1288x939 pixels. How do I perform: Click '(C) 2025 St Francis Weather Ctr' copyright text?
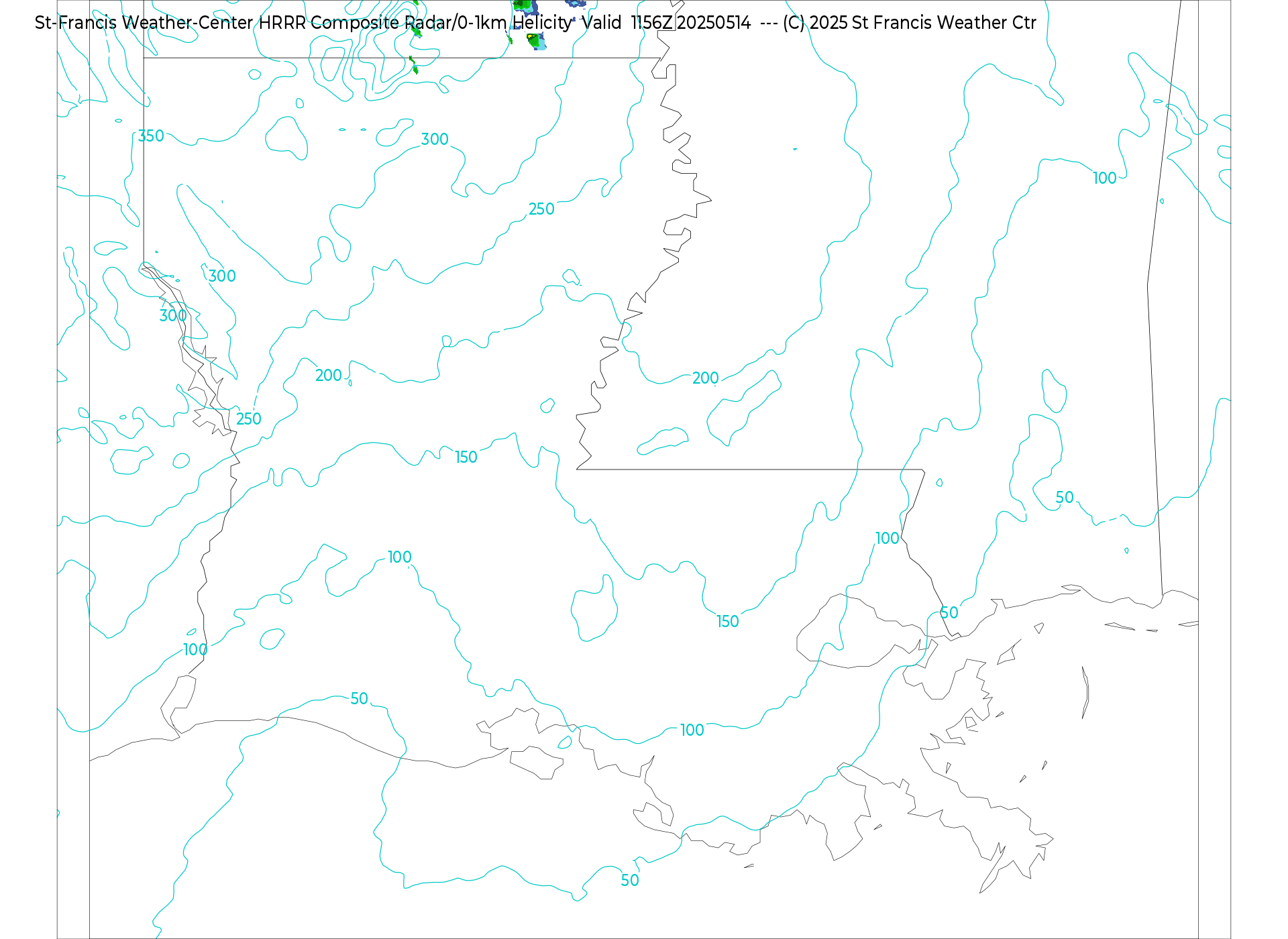pos(910,23)
